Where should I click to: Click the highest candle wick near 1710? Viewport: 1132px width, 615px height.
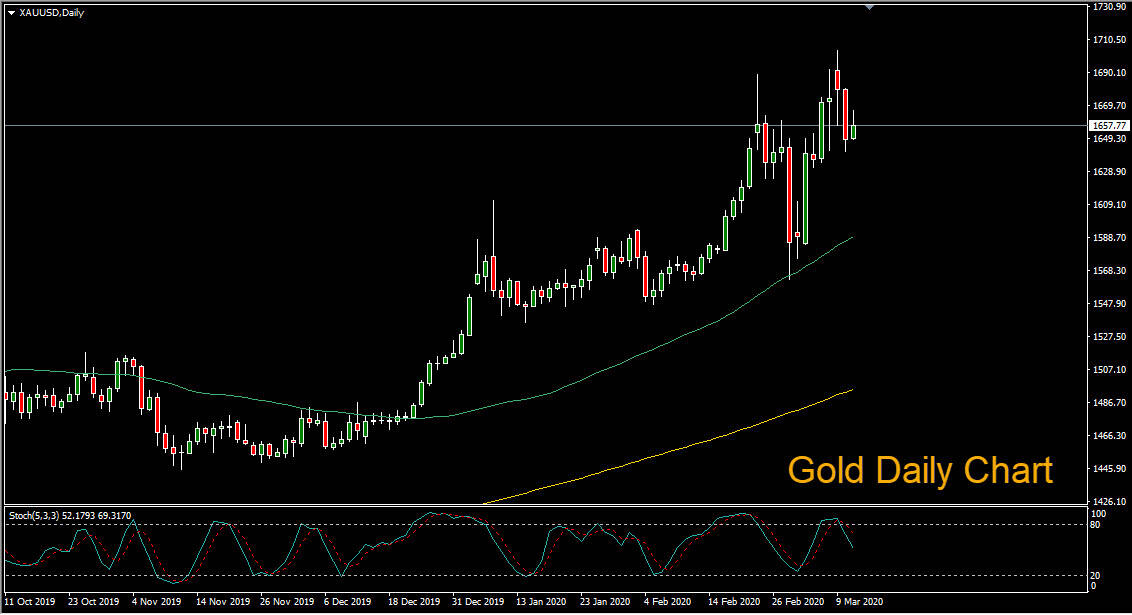(x=837, y=59)
